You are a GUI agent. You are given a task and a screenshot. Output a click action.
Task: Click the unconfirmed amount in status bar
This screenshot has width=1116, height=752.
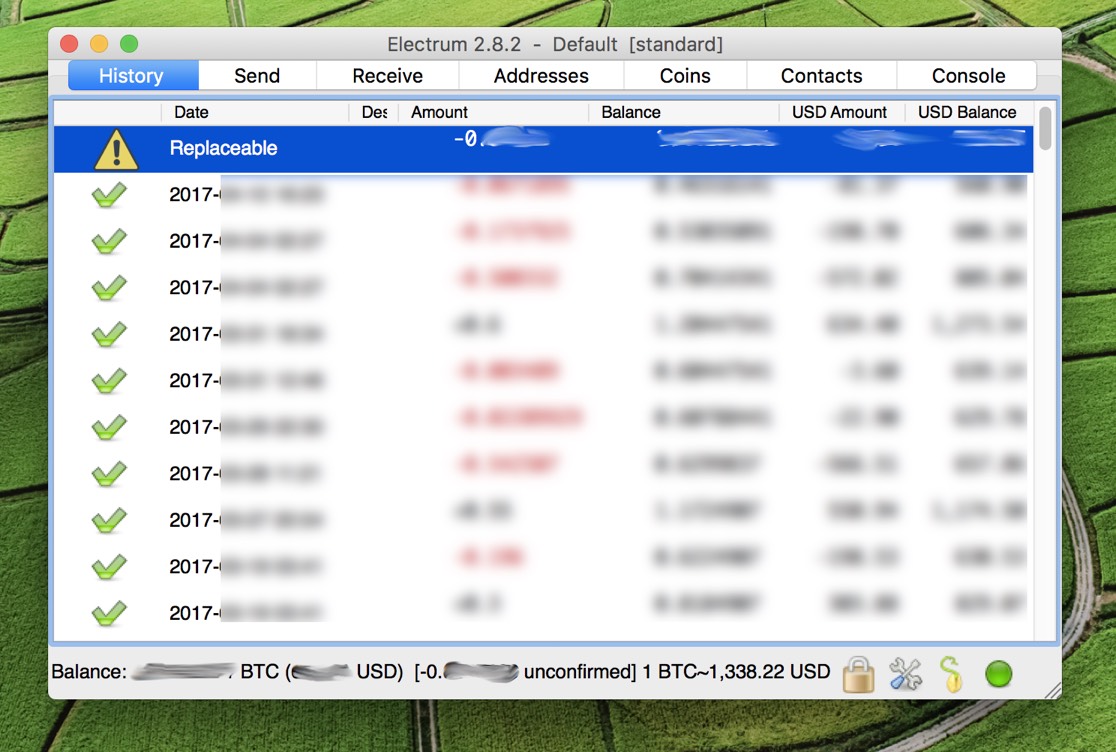coord(525,672)
